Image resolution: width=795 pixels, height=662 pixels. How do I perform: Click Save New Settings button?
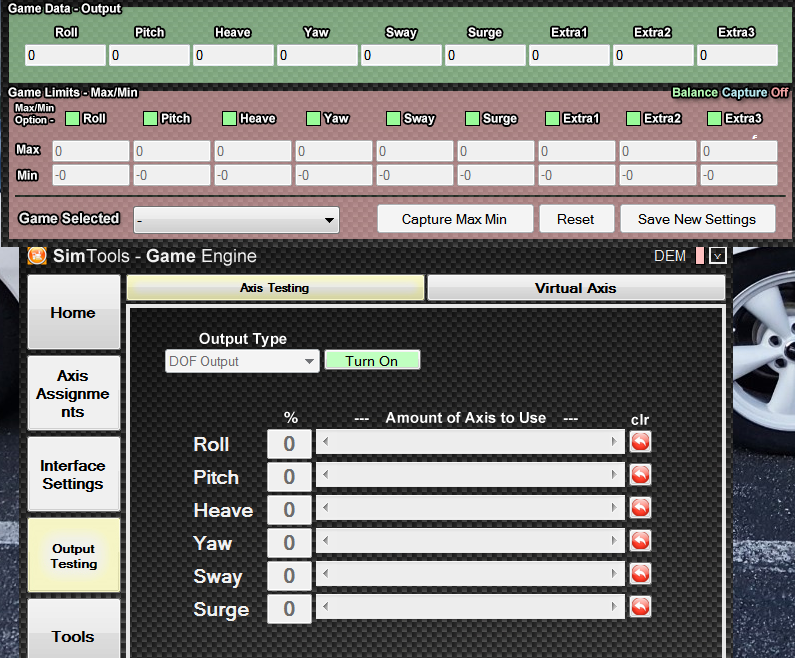697,219
